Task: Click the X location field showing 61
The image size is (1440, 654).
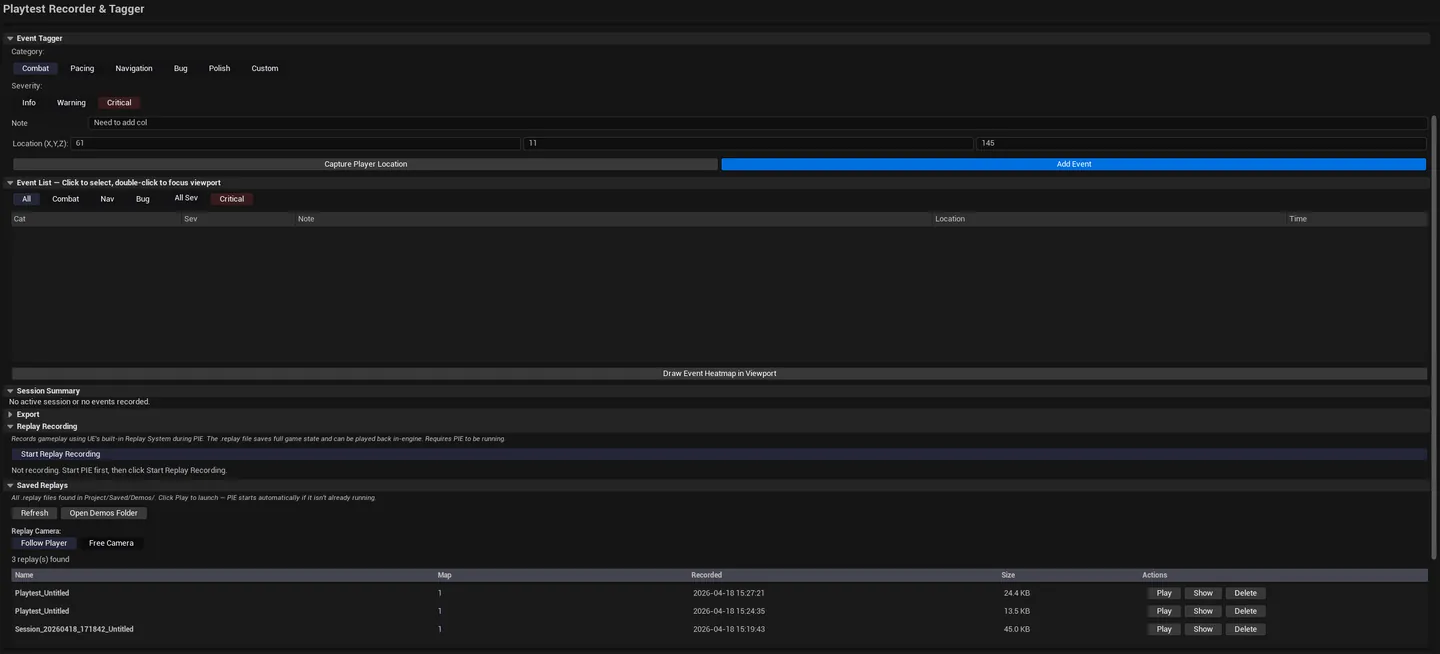Action: (x=296, y=143)
